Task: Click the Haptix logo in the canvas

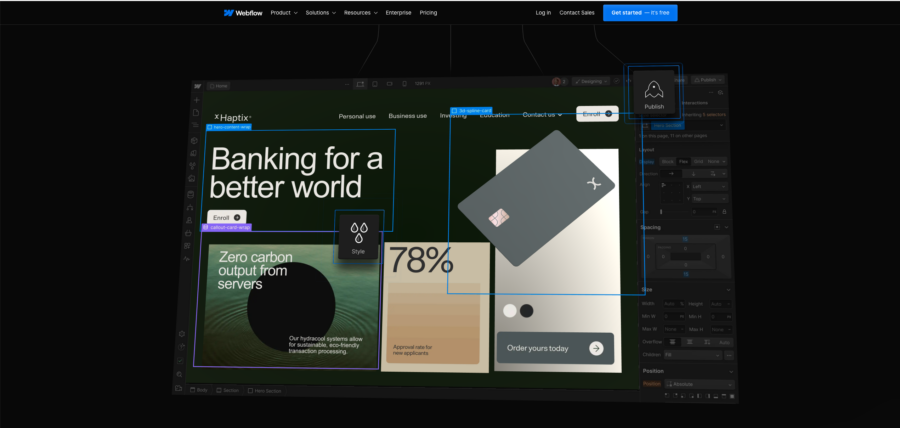Action: [233, 117]
